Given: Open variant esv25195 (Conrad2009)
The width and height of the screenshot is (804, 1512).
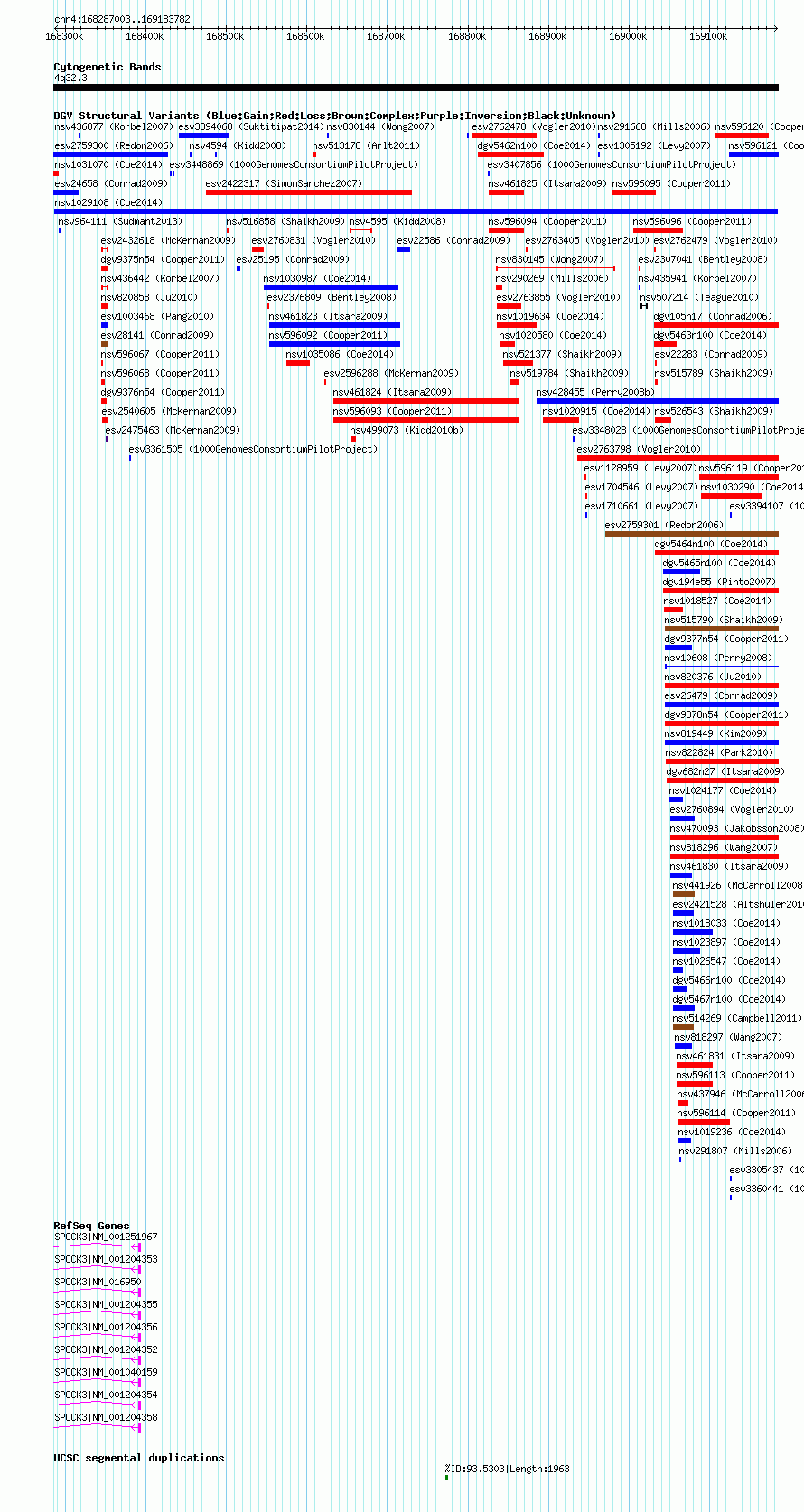Looking at the screenshot, I should pos(293,259).
